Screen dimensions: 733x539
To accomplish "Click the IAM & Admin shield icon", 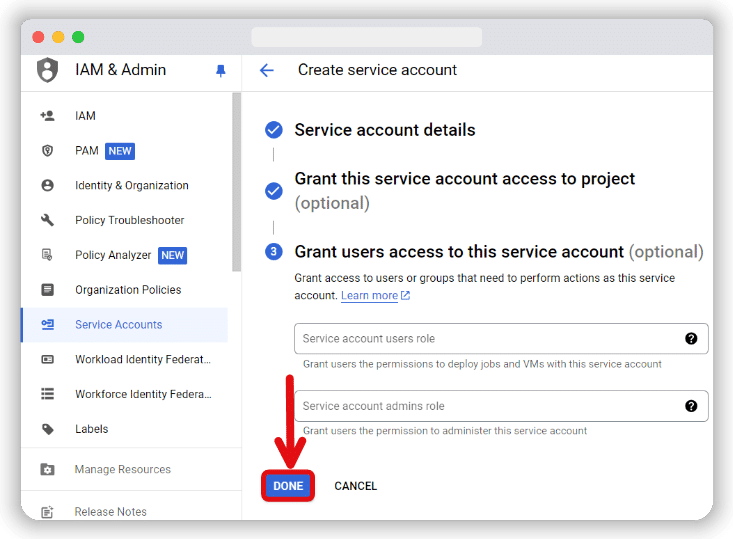I will [47, 70].
